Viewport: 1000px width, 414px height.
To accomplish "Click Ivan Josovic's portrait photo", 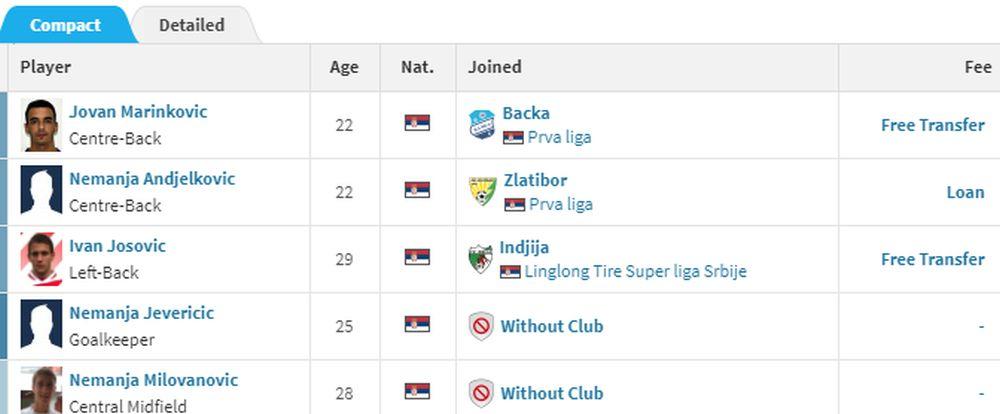I will (42, 258).
